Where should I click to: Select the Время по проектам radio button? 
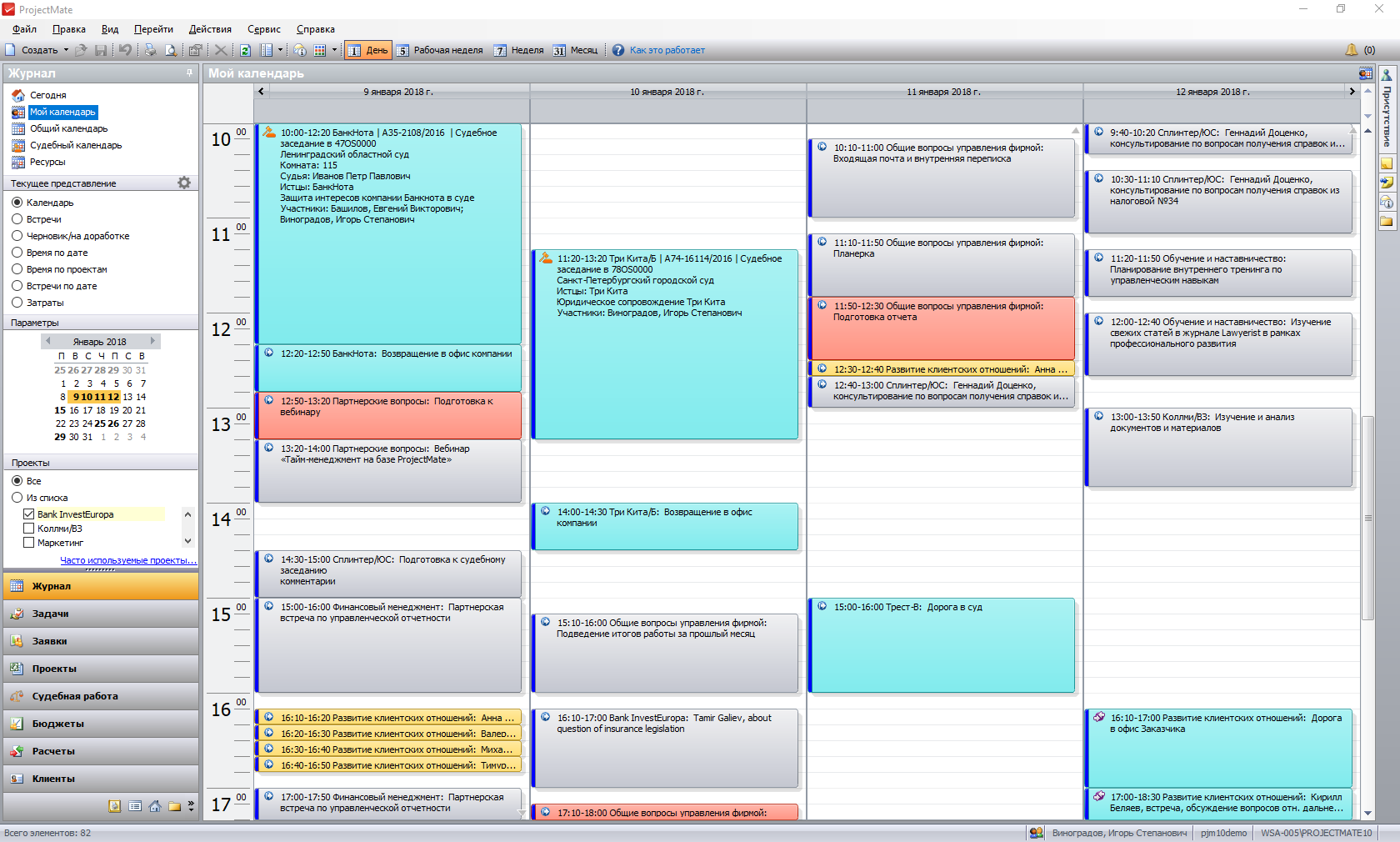pos(17,269)
